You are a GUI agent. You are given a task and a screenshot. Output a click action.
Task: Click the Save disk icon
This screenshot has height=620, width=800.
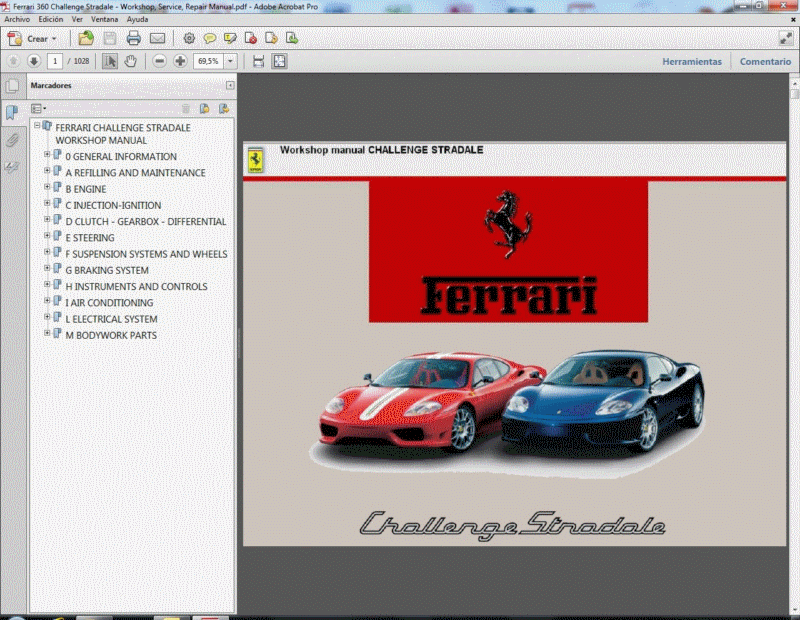coord(110,38)
